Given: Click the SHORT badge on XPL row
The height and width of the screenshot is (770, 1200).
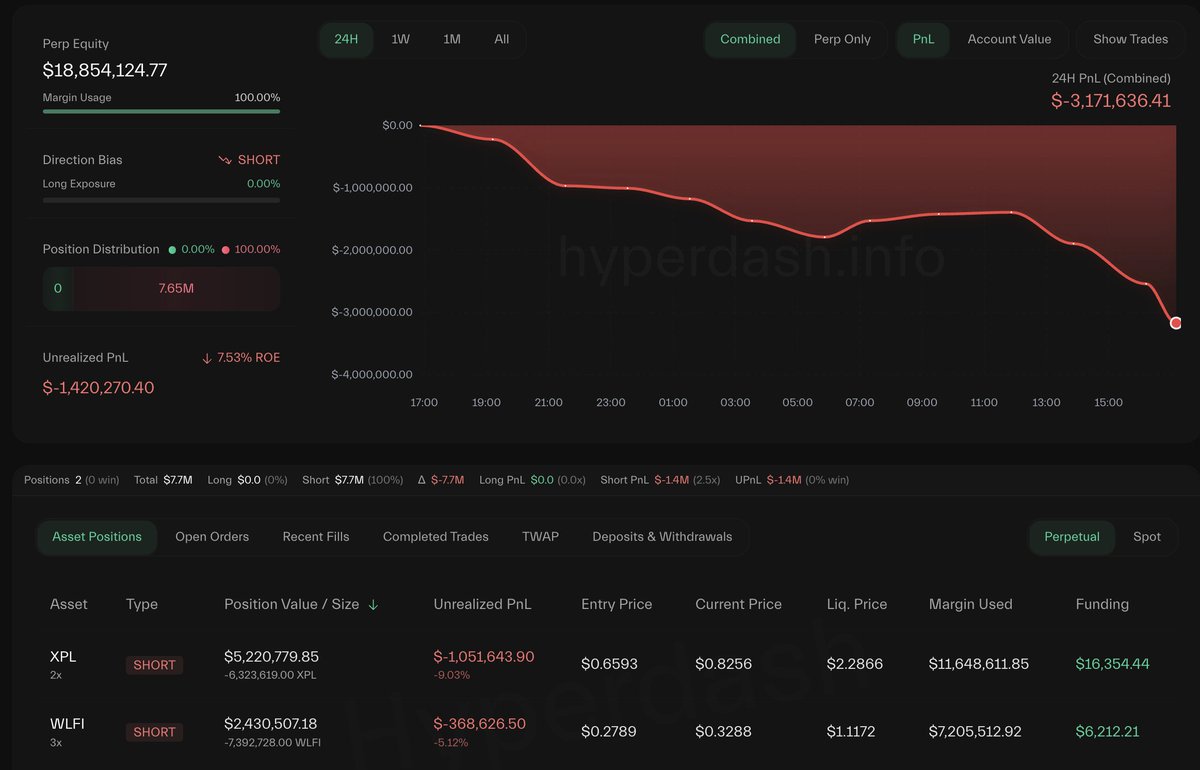Looking at the screenshot, I should [x=154, y=665].
